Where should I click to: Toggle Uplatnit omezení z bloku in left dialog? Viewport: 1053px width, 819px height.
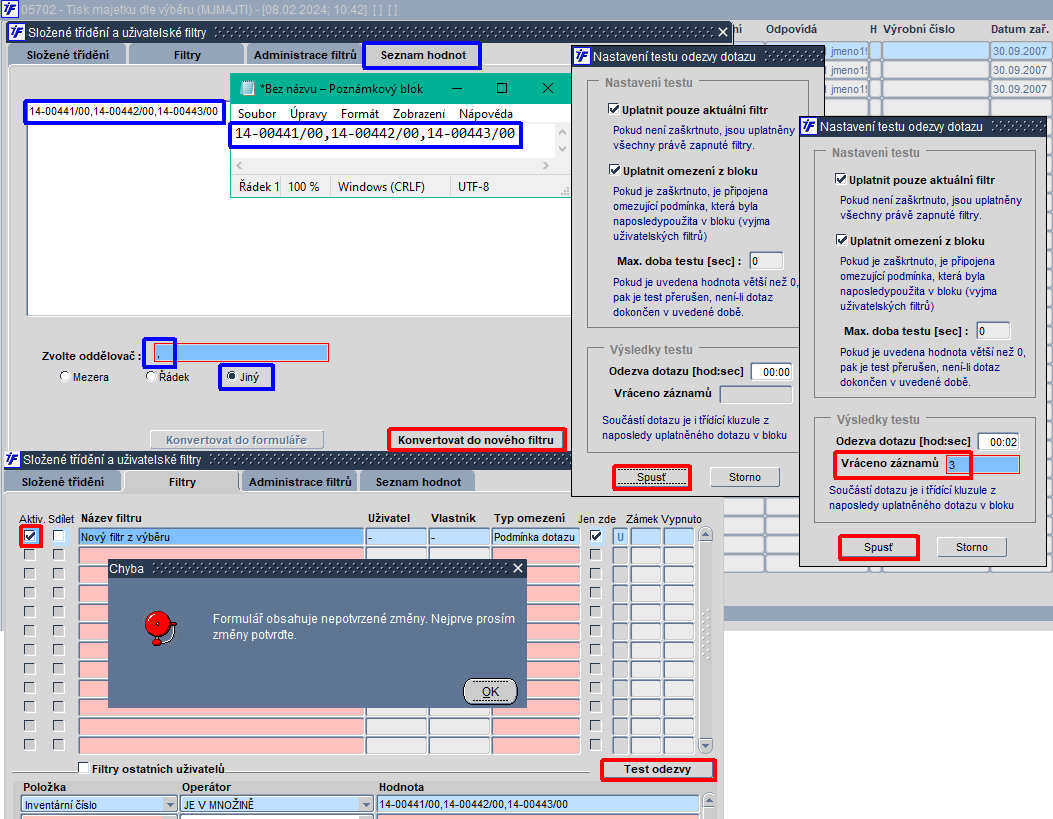pyautogui.click(x=614, y=170)
